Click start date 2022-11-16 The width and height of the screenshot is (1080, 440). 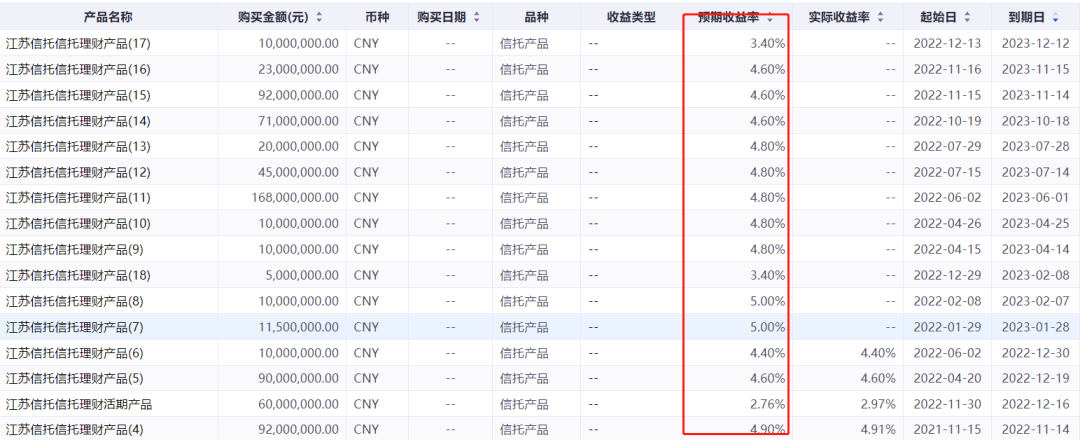tap(947, 70)
